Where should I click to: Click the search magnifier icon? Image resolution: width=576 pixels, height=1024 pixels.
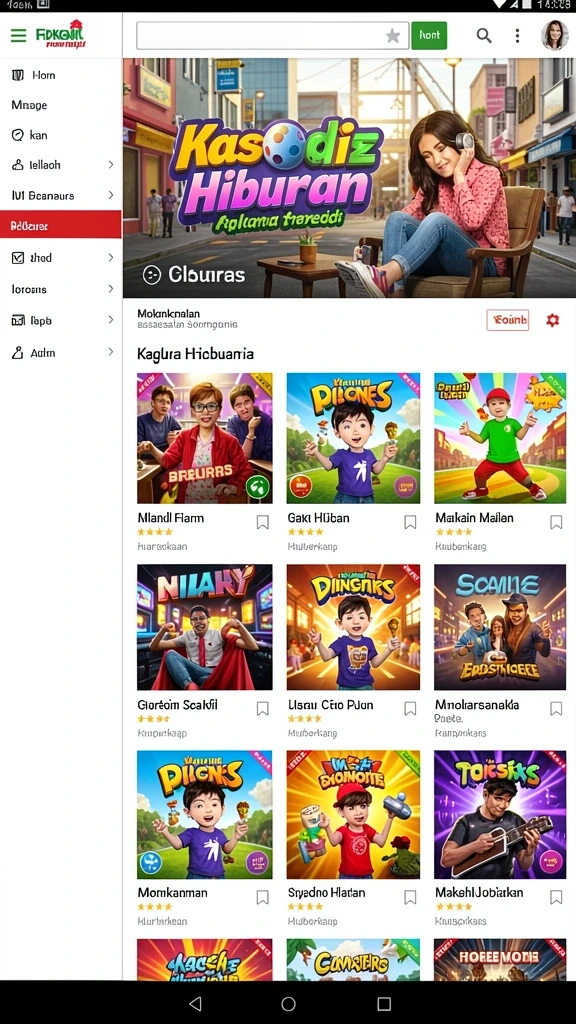[484, 35]
